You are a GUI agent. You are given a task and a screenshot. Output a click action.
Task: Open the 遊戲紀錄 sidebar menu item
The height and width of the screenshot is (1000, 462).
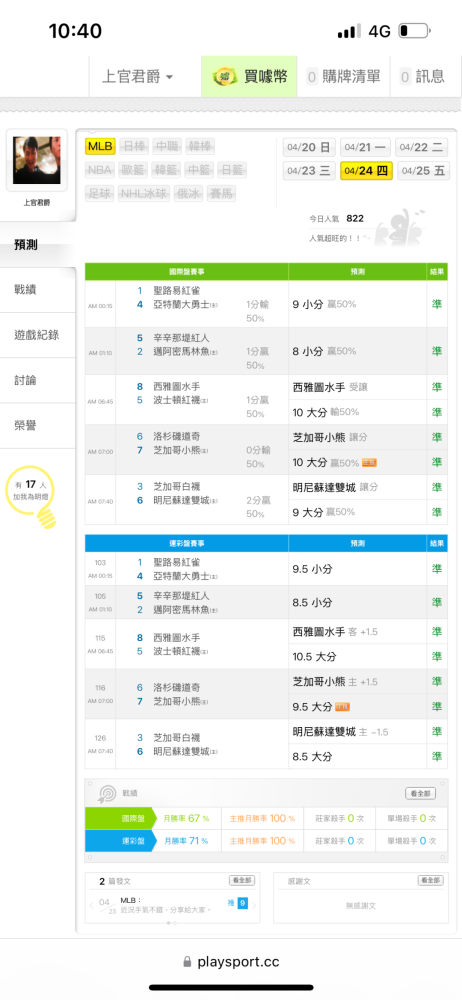pyautogui.click(x=37, y=335)
